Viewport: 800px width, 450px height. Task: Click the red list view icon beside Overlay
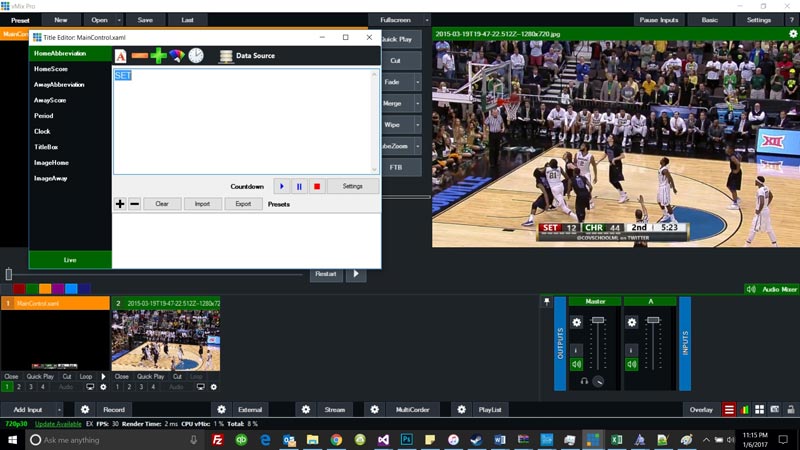(x=729, y=409)
